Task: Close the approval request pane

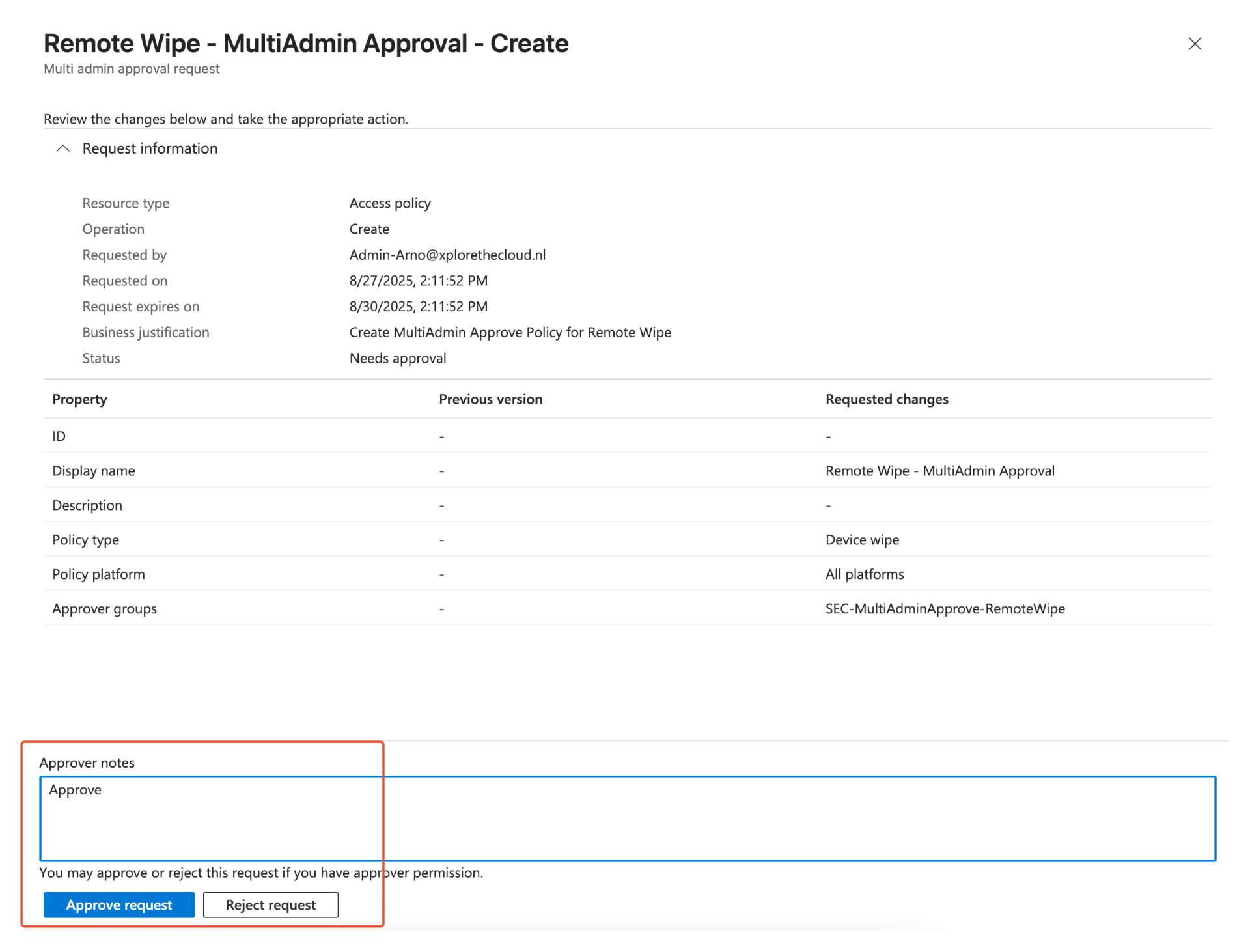Action: point(1194,44)
